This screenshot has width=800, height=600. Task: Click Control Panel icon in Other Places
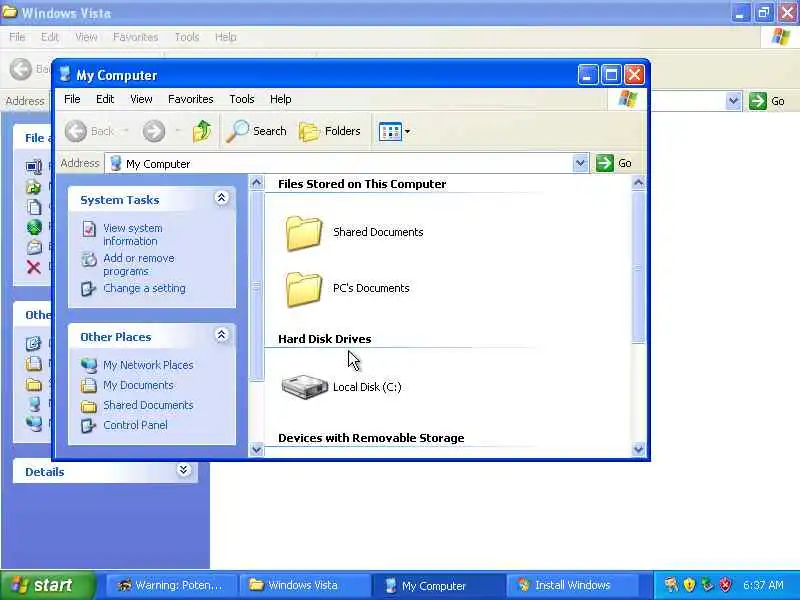[88, 426]
